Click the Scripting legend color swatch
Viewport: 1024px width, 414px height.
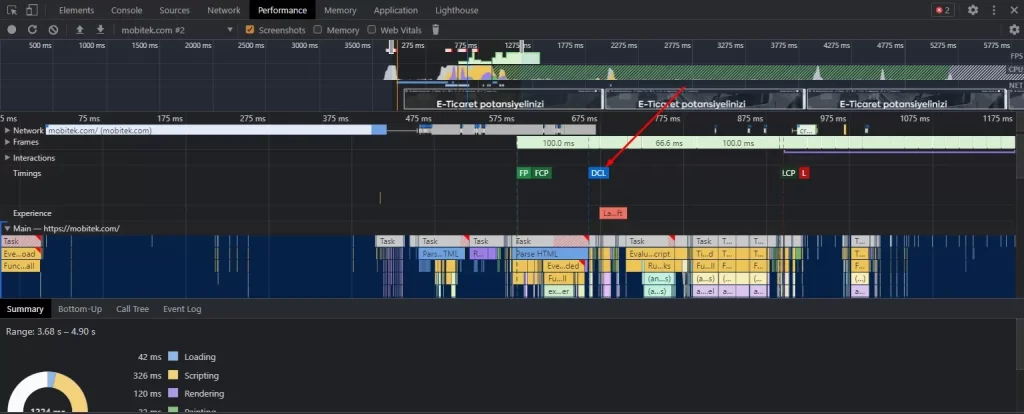tap(173, 375)
